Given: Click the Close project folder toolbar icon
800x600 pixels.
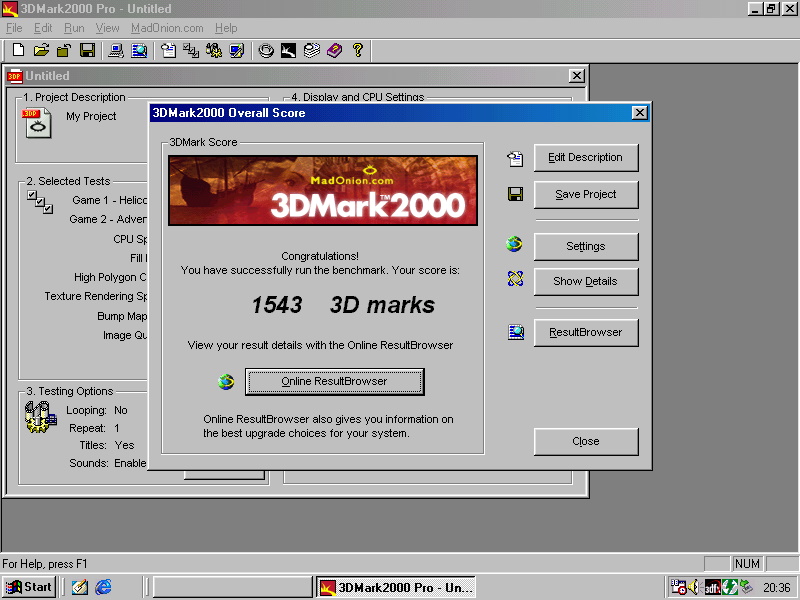Looking at the screenshot, I should pos(64,50).
